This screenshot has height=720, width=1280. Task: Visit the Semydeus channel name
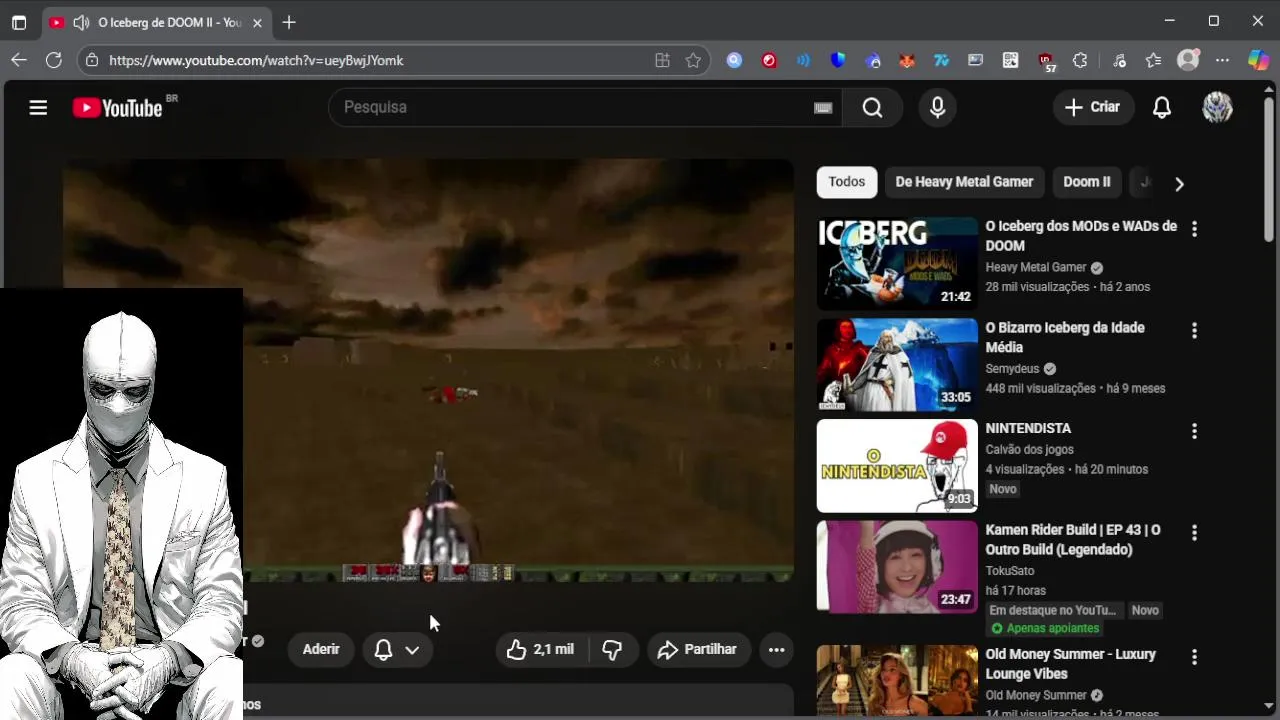[1012, 369]
